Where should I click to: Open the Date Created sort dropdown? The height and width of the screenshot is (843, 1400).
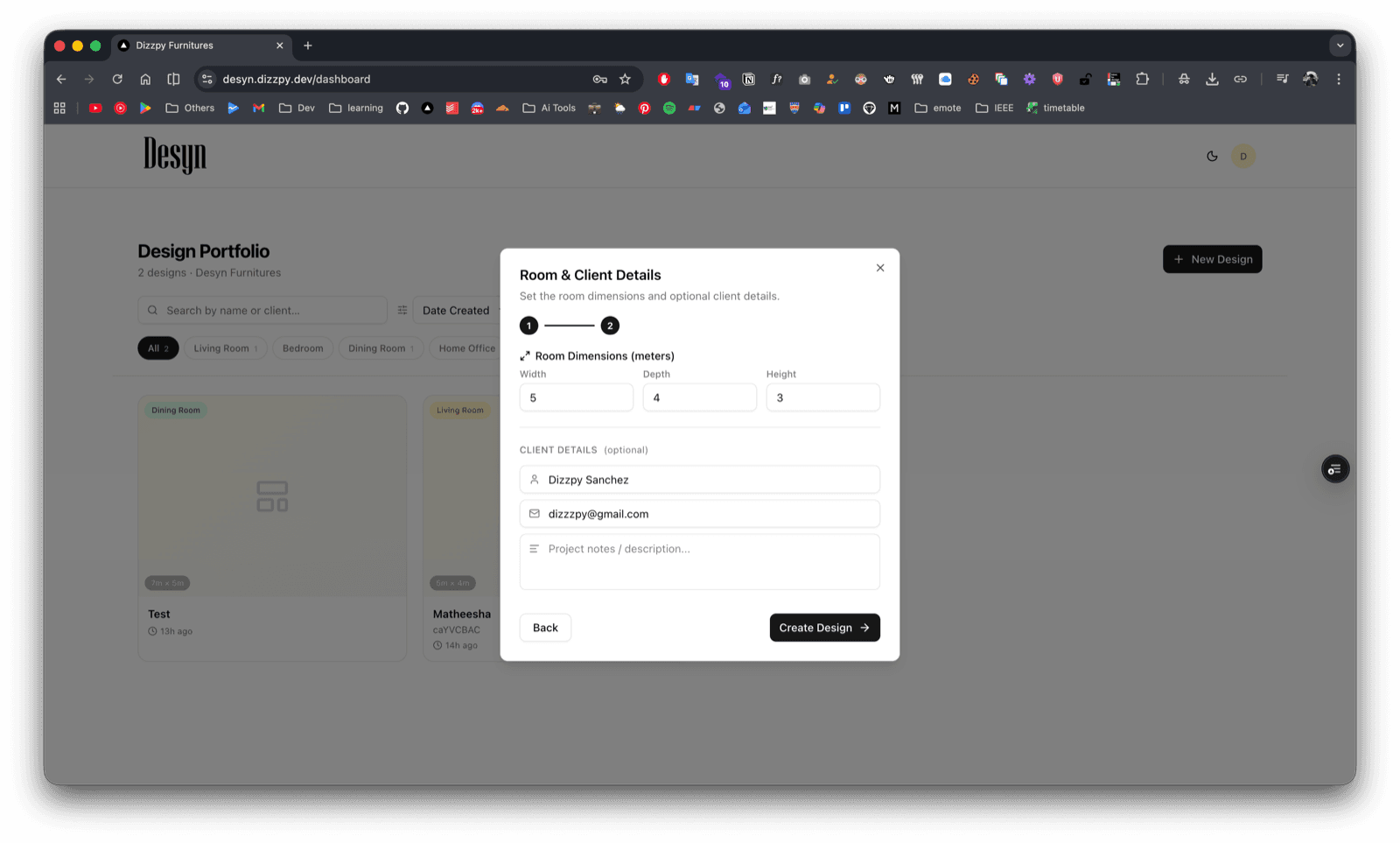tap(458, 310)
